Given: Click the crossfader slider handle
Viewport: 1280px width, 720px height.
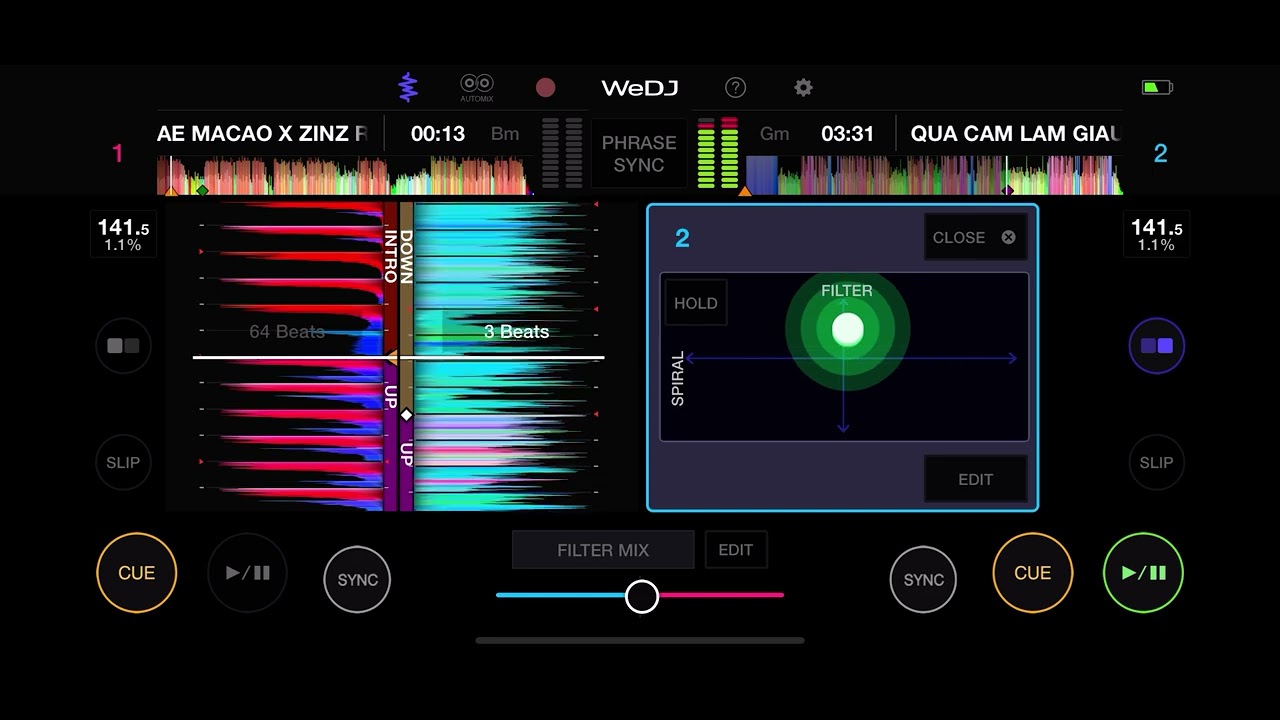Looking at the screenshot, I should click(x=642, y=596).
